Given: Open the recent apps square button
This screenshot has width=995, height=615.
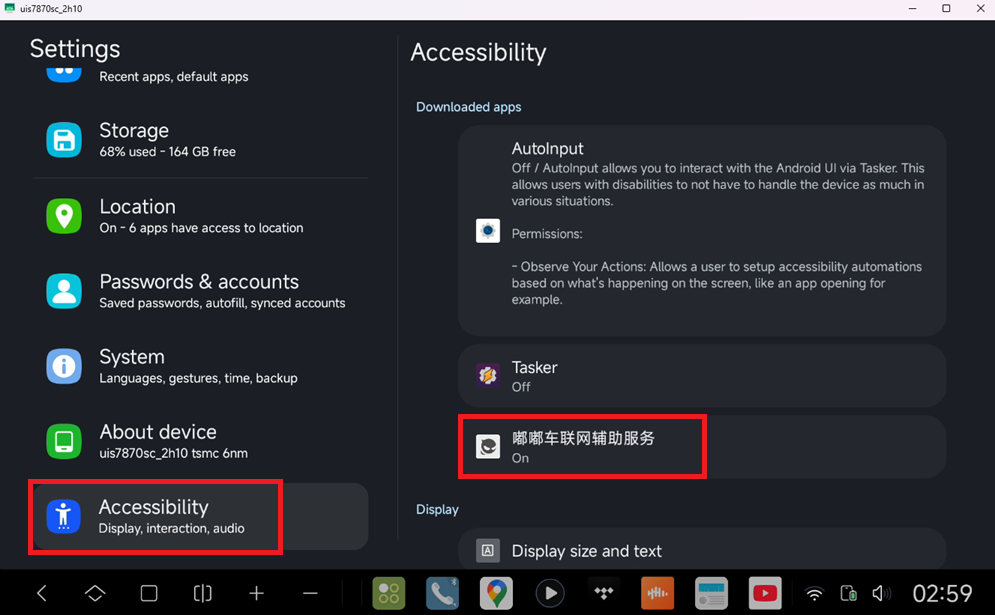Looking at the screenshot, I should (x=149, y=593).
